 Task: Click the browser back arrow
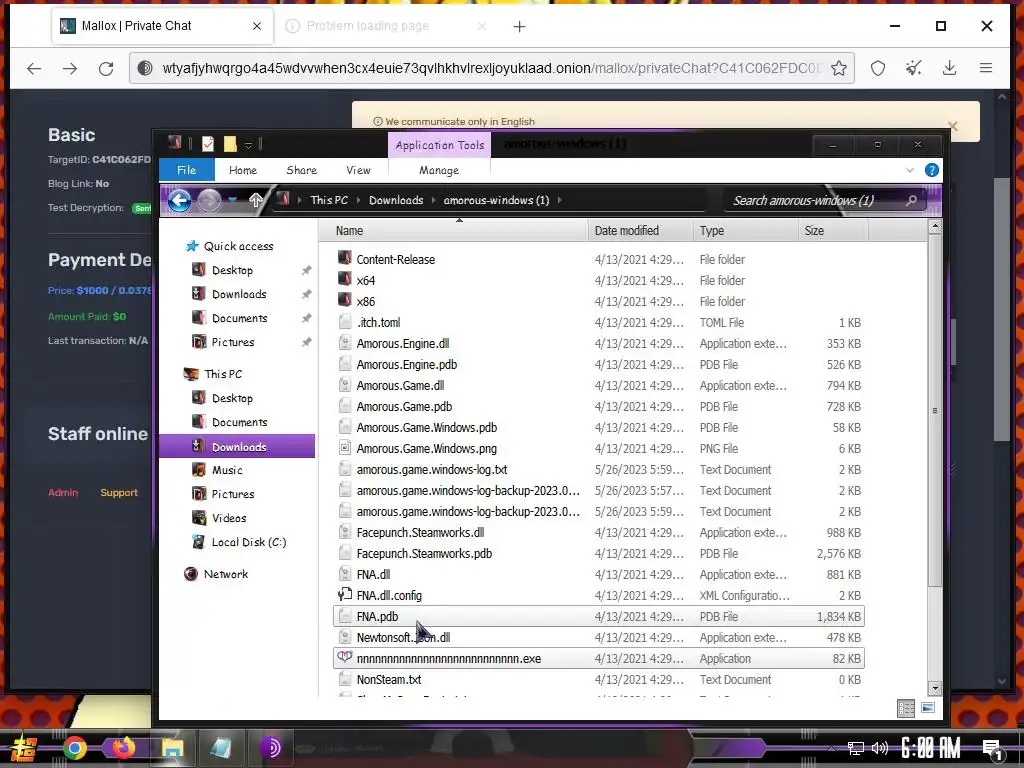[34, 68]
